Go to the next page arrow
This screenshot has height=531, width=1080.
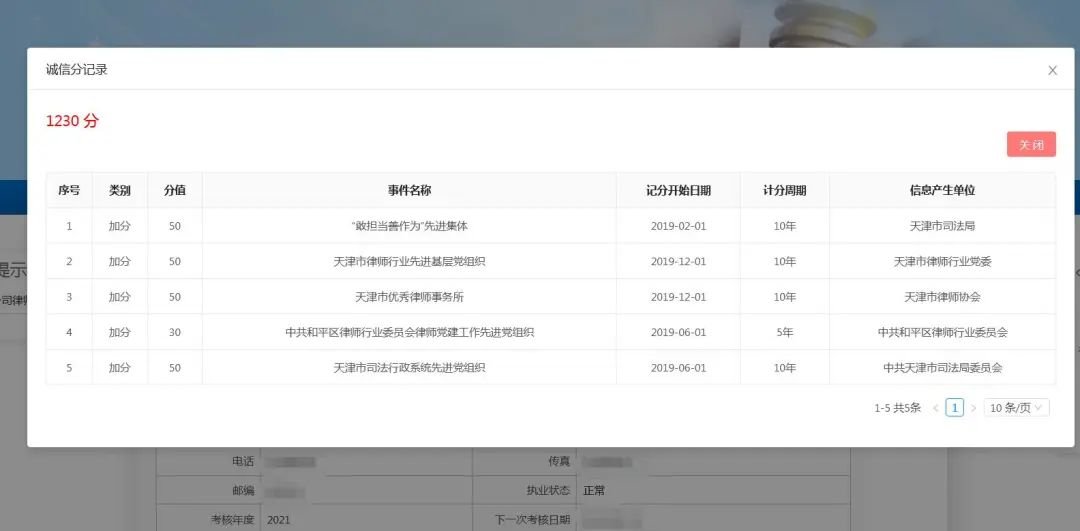pos(973,408)
